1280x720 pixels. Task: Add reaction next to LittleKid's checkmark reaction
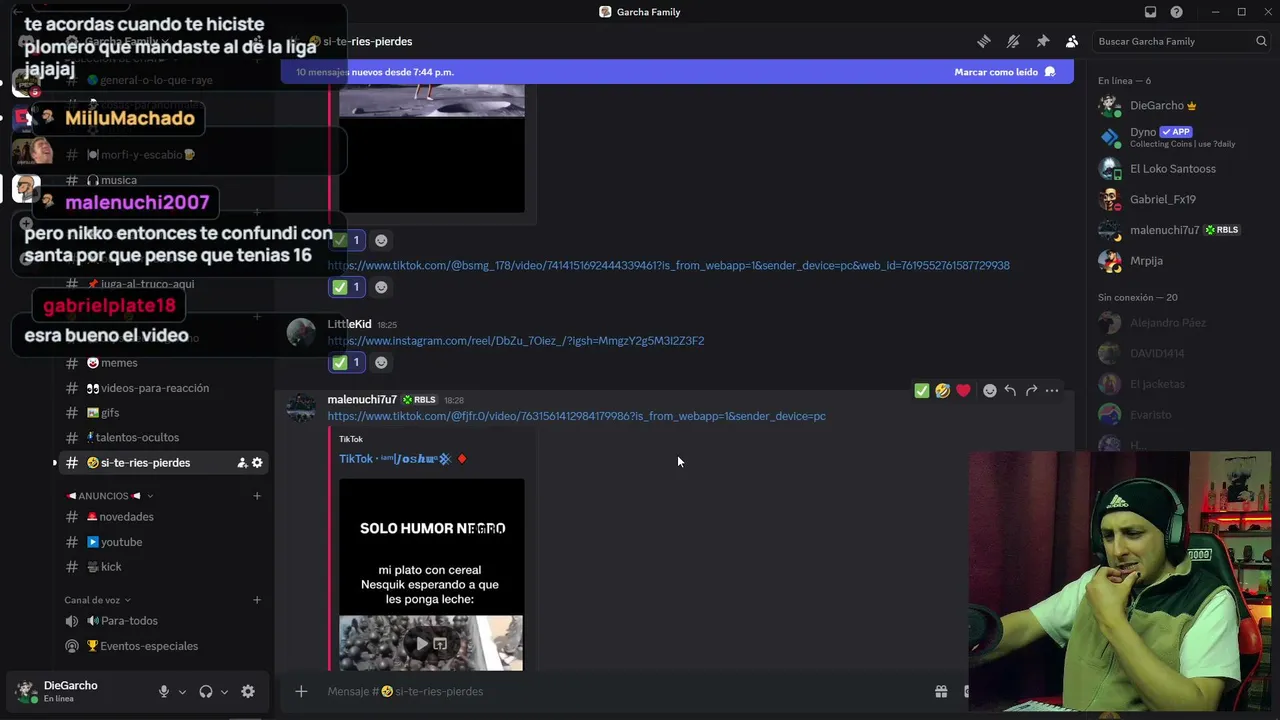(381, 362)
